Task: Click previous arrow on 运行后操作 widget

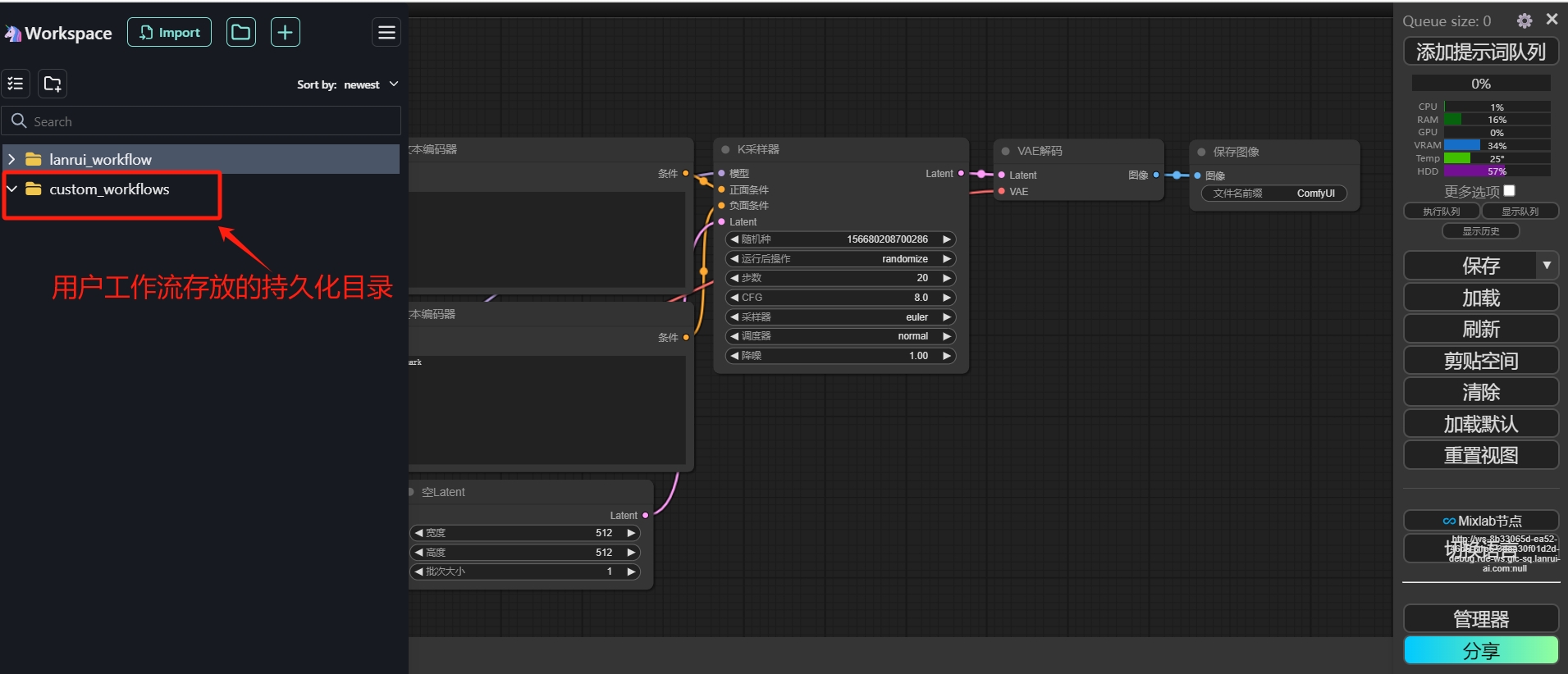Action: [x=734, y=259]
